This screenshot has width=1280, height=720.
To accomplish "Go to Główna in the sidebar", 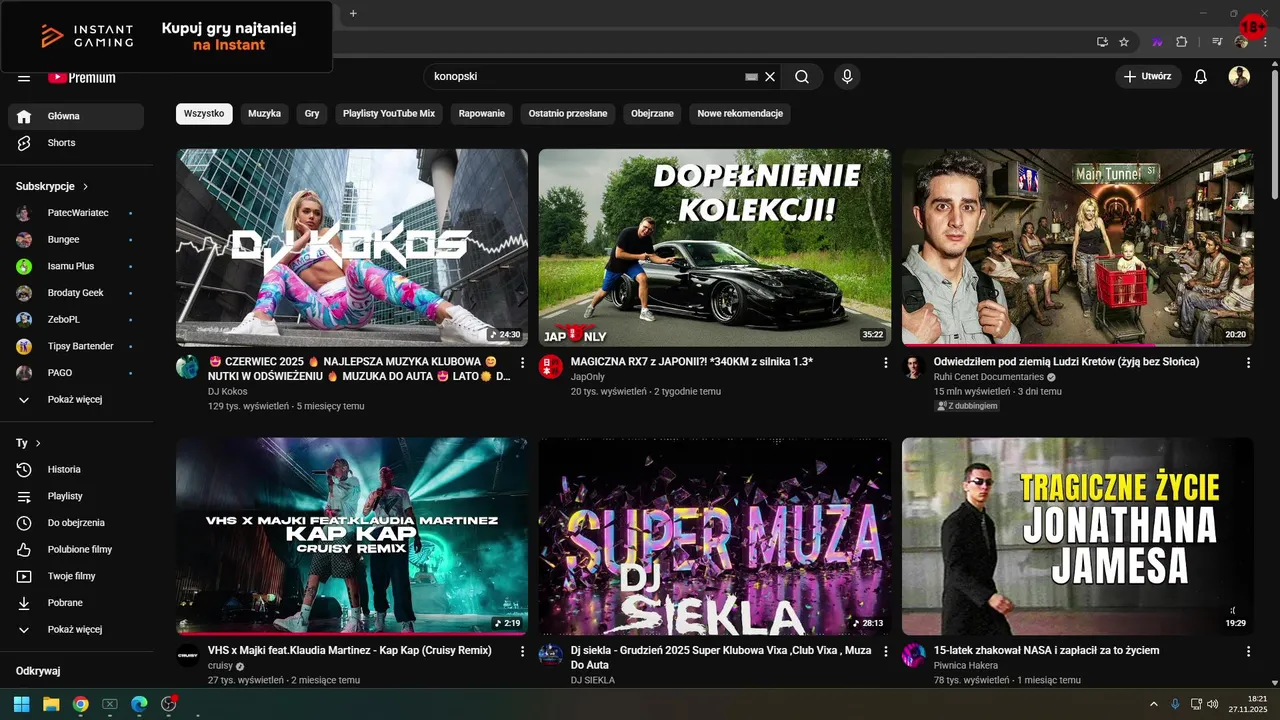I will (x=76, y=116).
